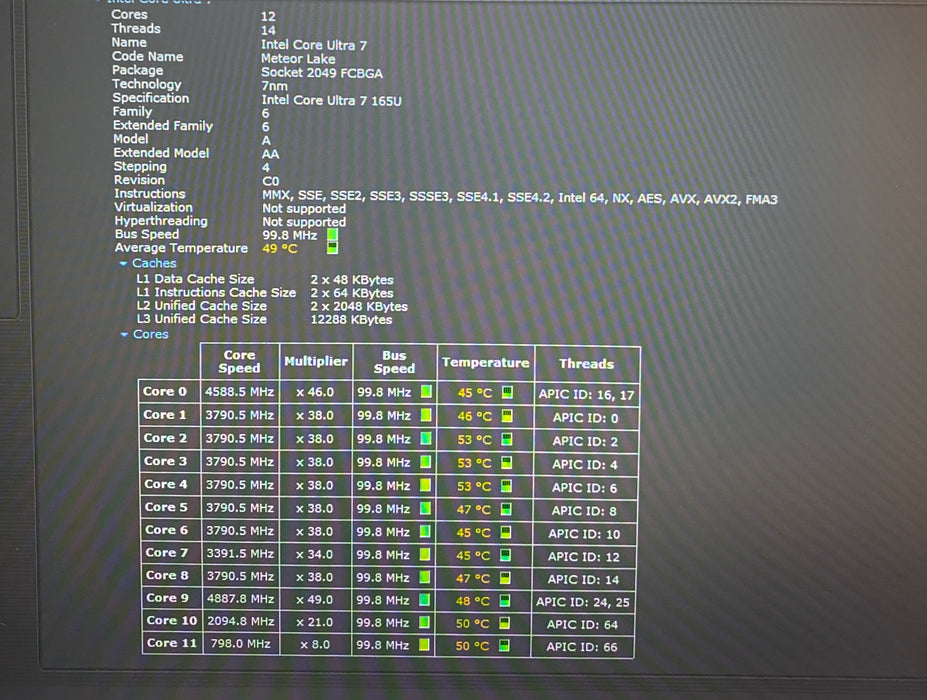Click Core 1 temperature graph icon
This screenshot has height=700, width=927.
tap(507, 416)
